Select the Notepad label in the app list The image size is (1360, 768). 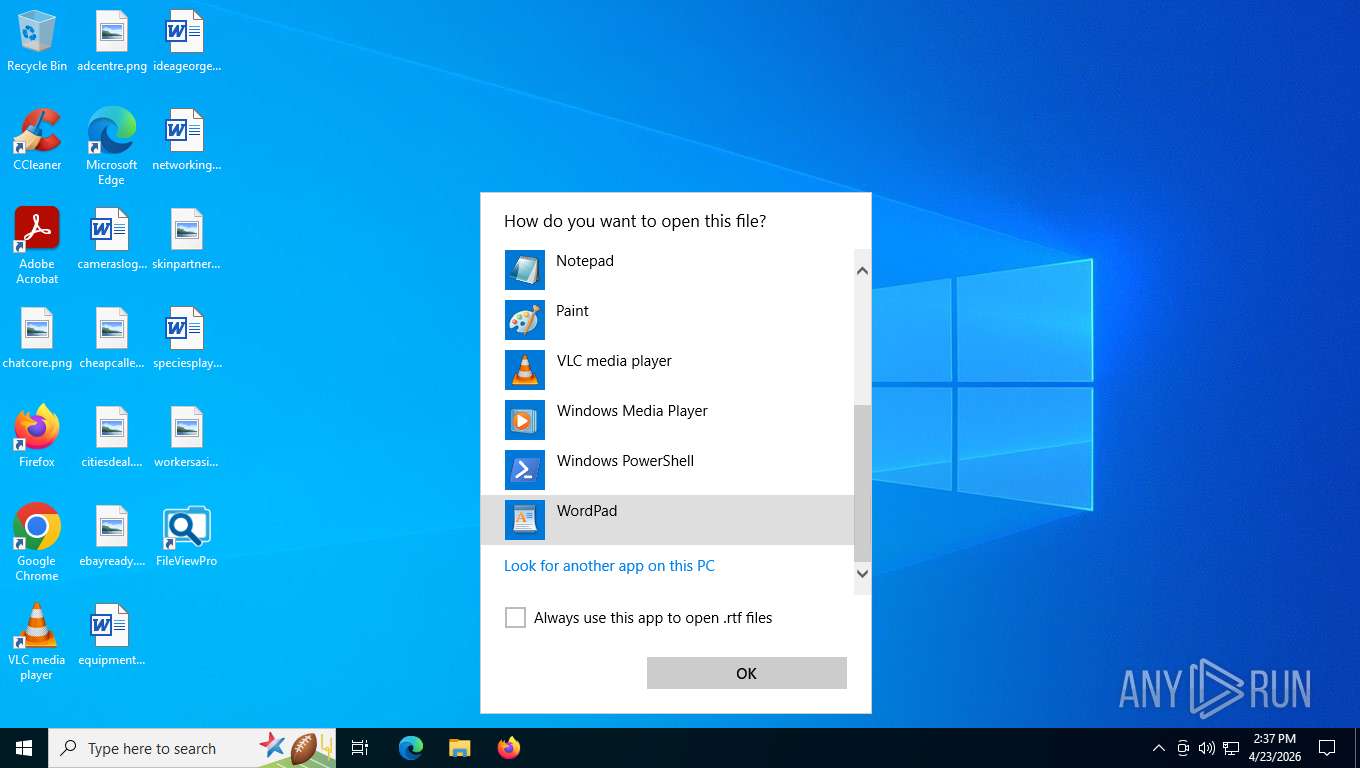[x=585, y=261]
